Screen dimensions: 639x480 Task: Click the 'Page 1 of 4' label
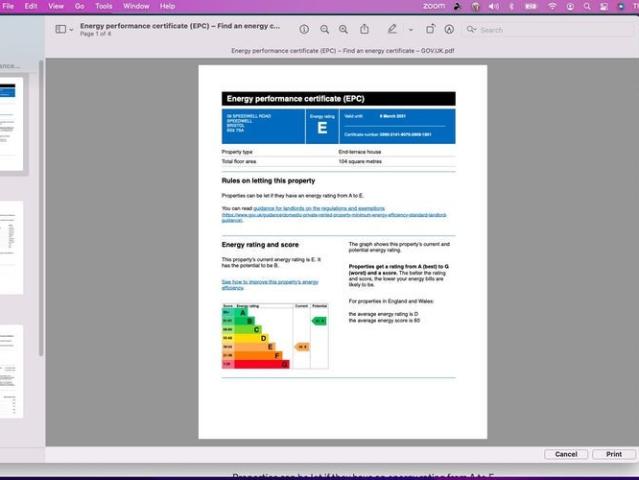[95, 34]
